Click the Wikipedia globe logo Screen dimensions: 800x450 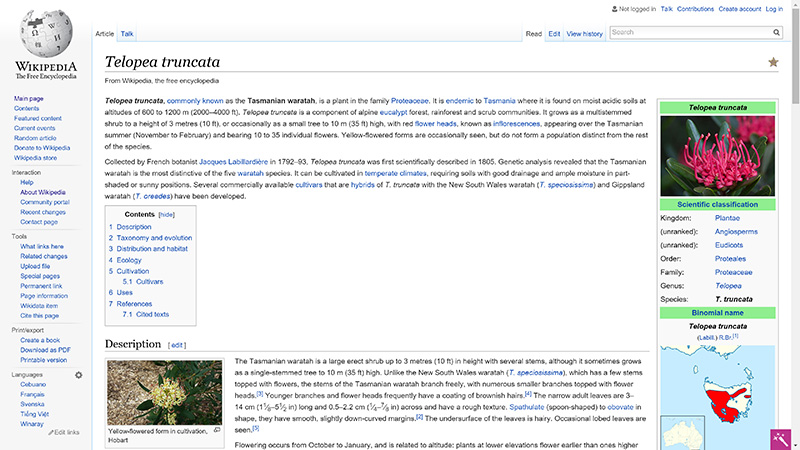(46, 34)
